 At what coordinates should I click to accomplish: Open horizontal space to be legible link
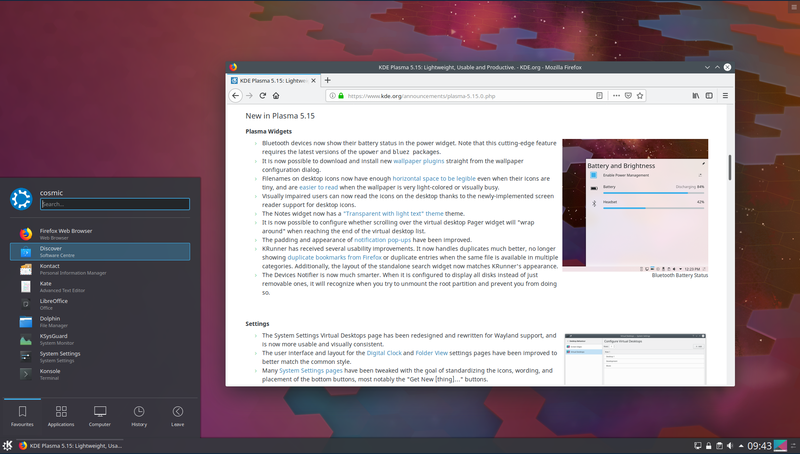pos(434,179)
